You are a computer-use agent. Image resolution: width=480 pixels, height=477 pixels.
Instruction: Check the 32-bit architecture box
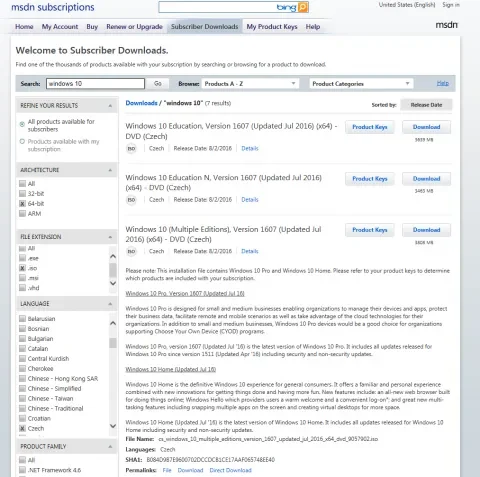tap(22, 193)
